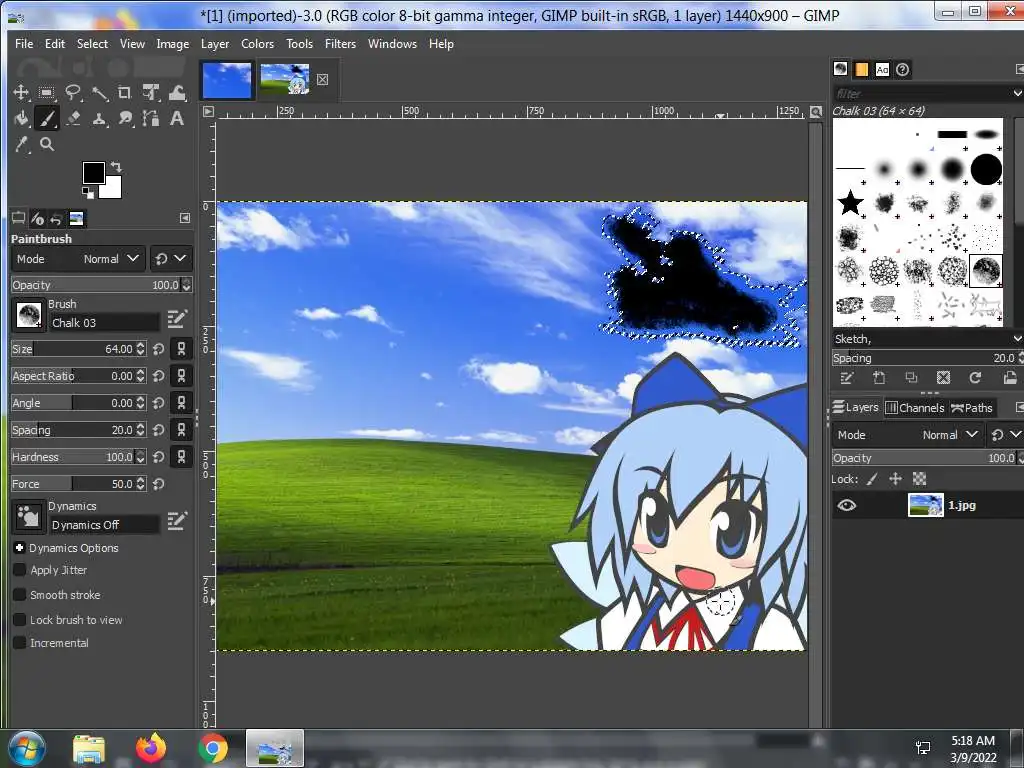Screen dimensions: 1024x768
Task: Open image navigation button at ruler corner
Action: pyautogui.click(x=208, y=112)
